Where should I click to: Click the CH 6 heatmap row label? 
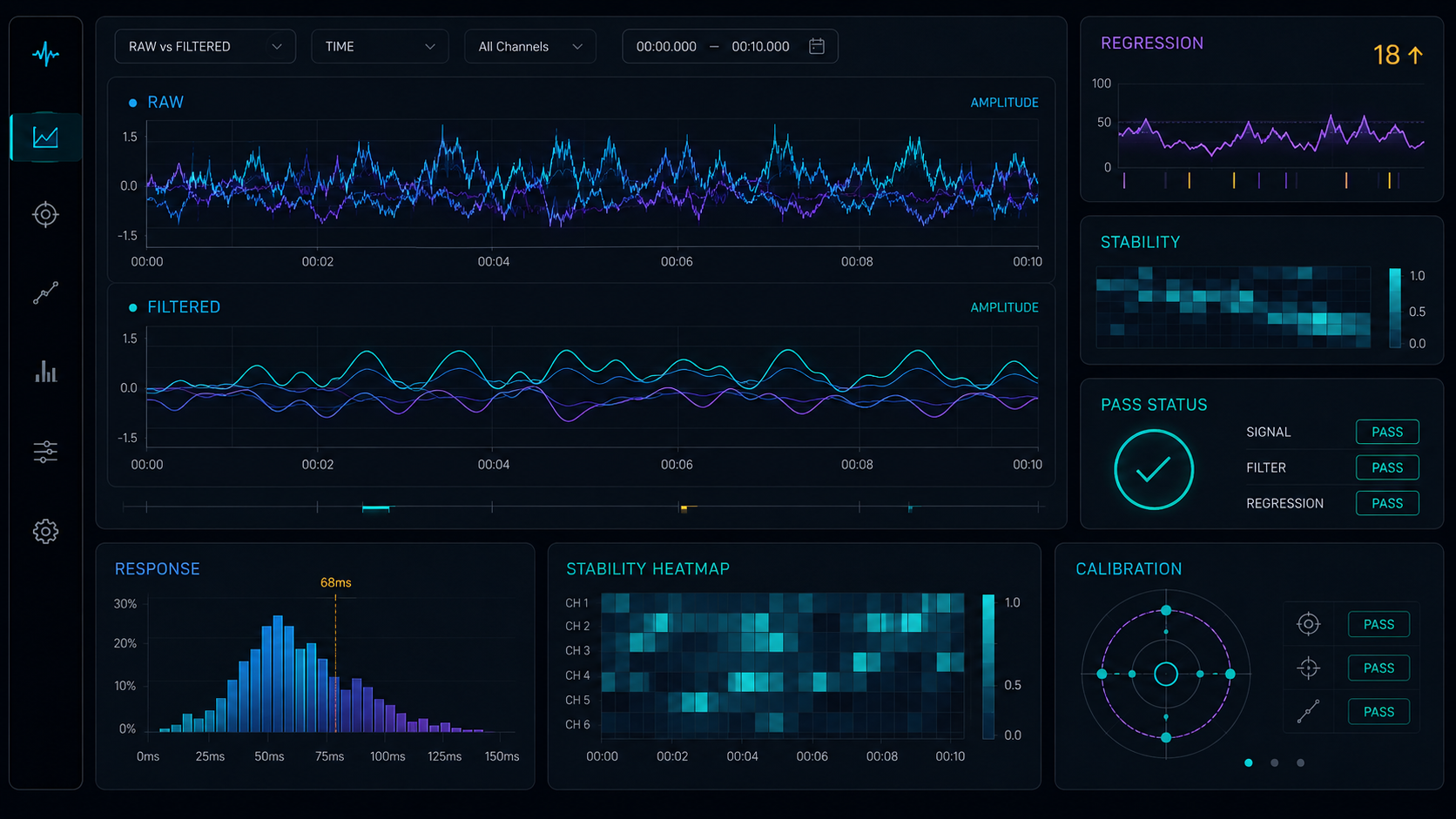click(x=577, y=724)
